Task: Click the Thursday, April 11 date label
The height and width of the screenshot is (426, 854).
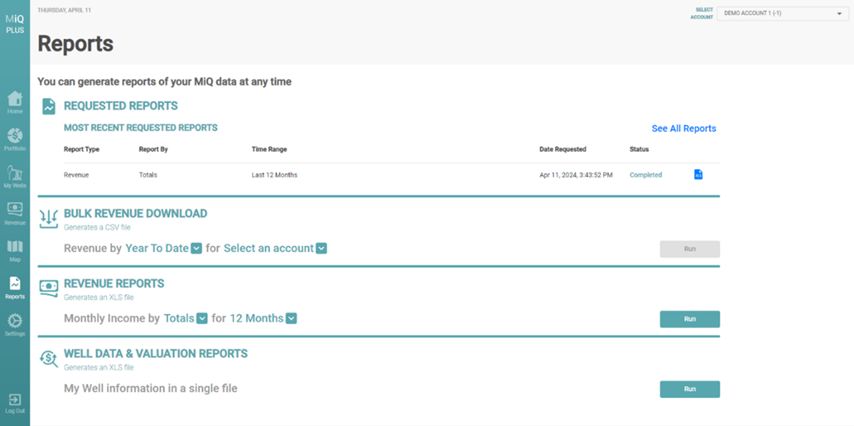Action: click(64, 10)
